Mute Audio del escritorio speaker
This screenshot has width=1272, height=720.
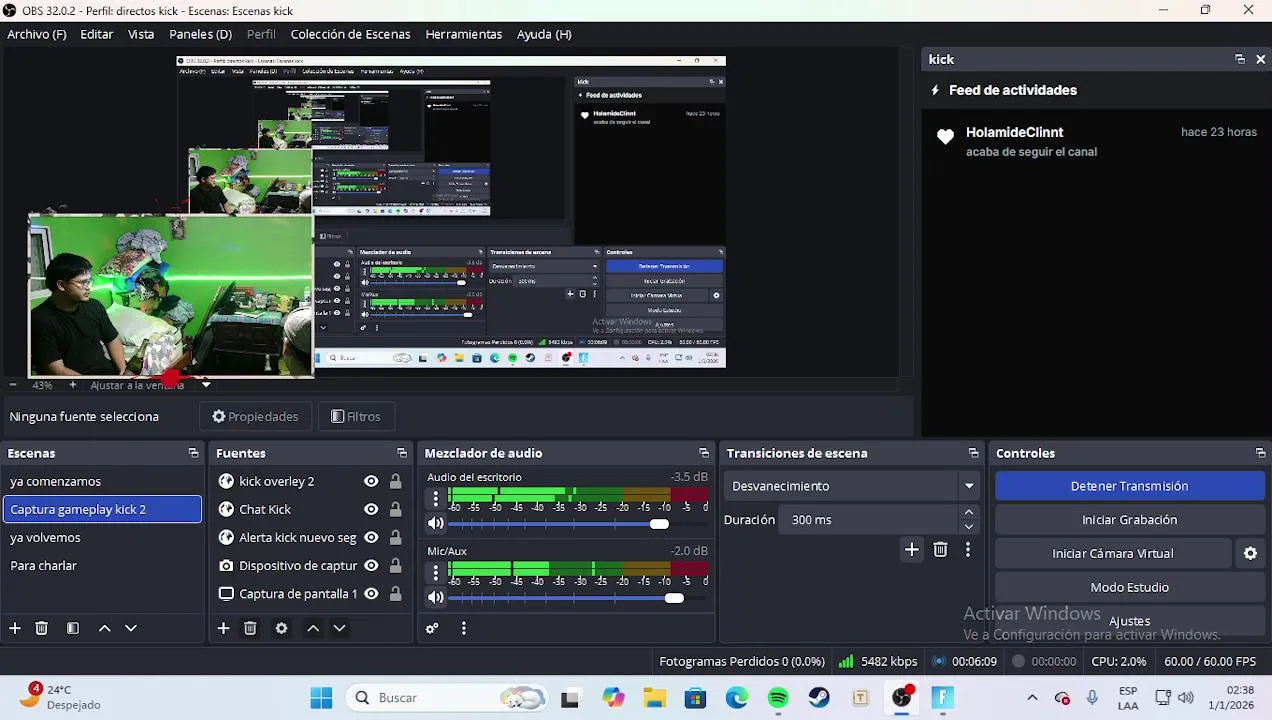click(x=436, y=523)
